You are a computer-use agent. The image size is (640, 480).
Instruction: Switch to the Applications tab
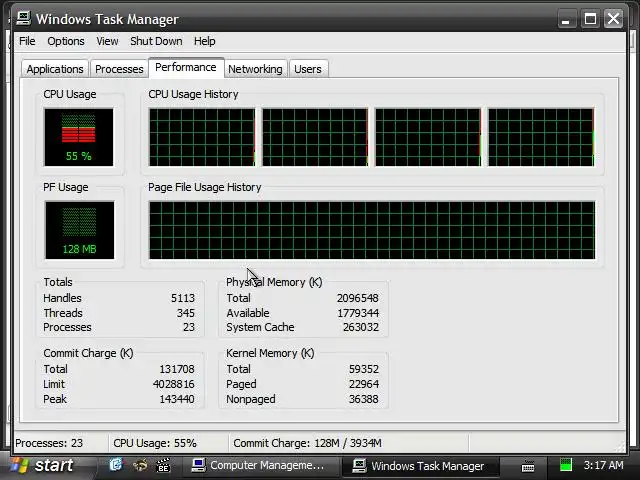tap(55, 69)
